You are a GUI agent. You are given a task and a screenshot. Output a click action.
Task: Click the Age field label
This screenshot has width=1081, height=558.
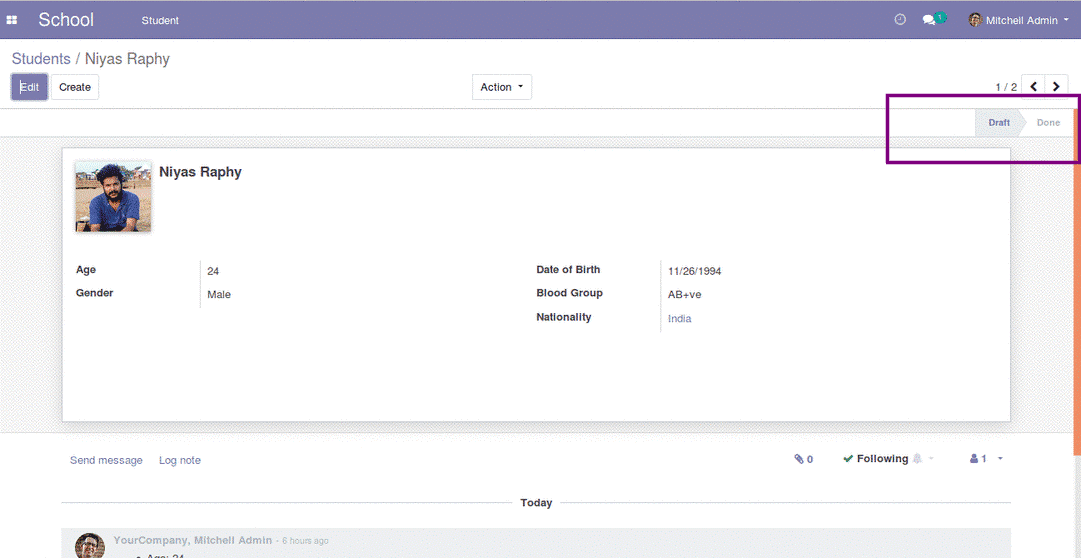(86, 270)
